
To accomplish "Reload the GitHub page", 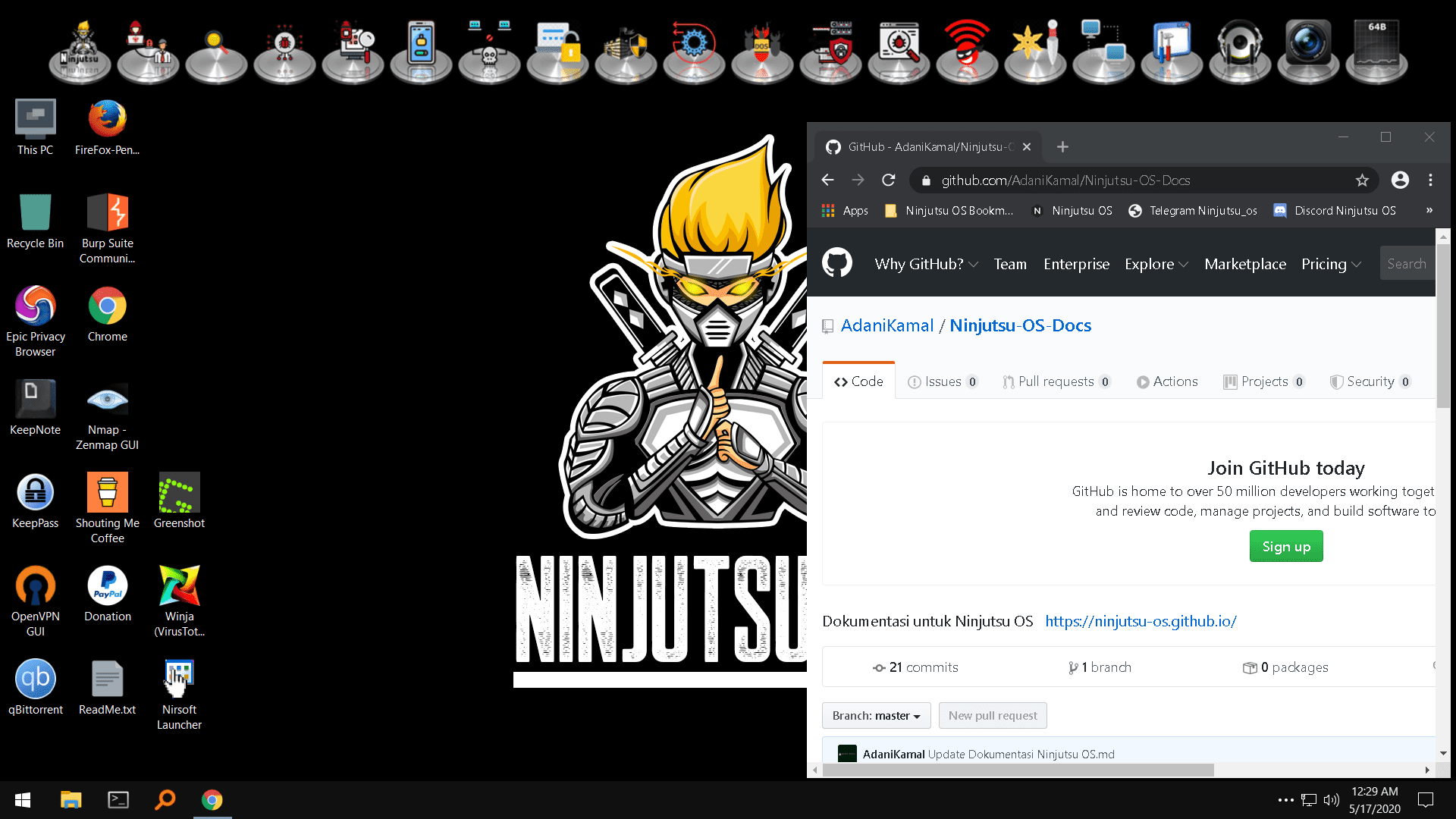I will pyautogui.click(x=889, y=180).
